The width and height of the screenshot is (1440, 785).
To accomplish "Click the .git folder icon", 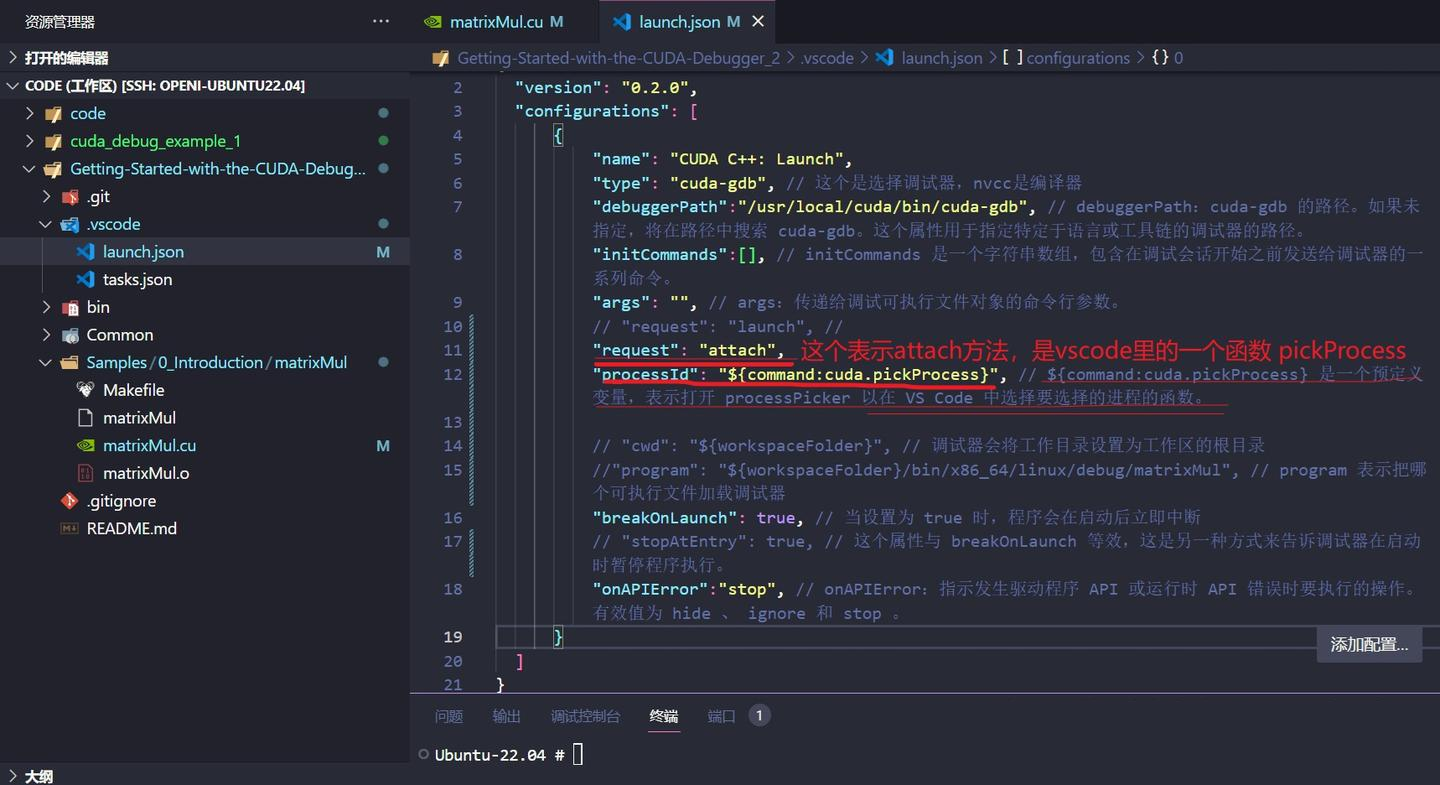I will (70, 197).
